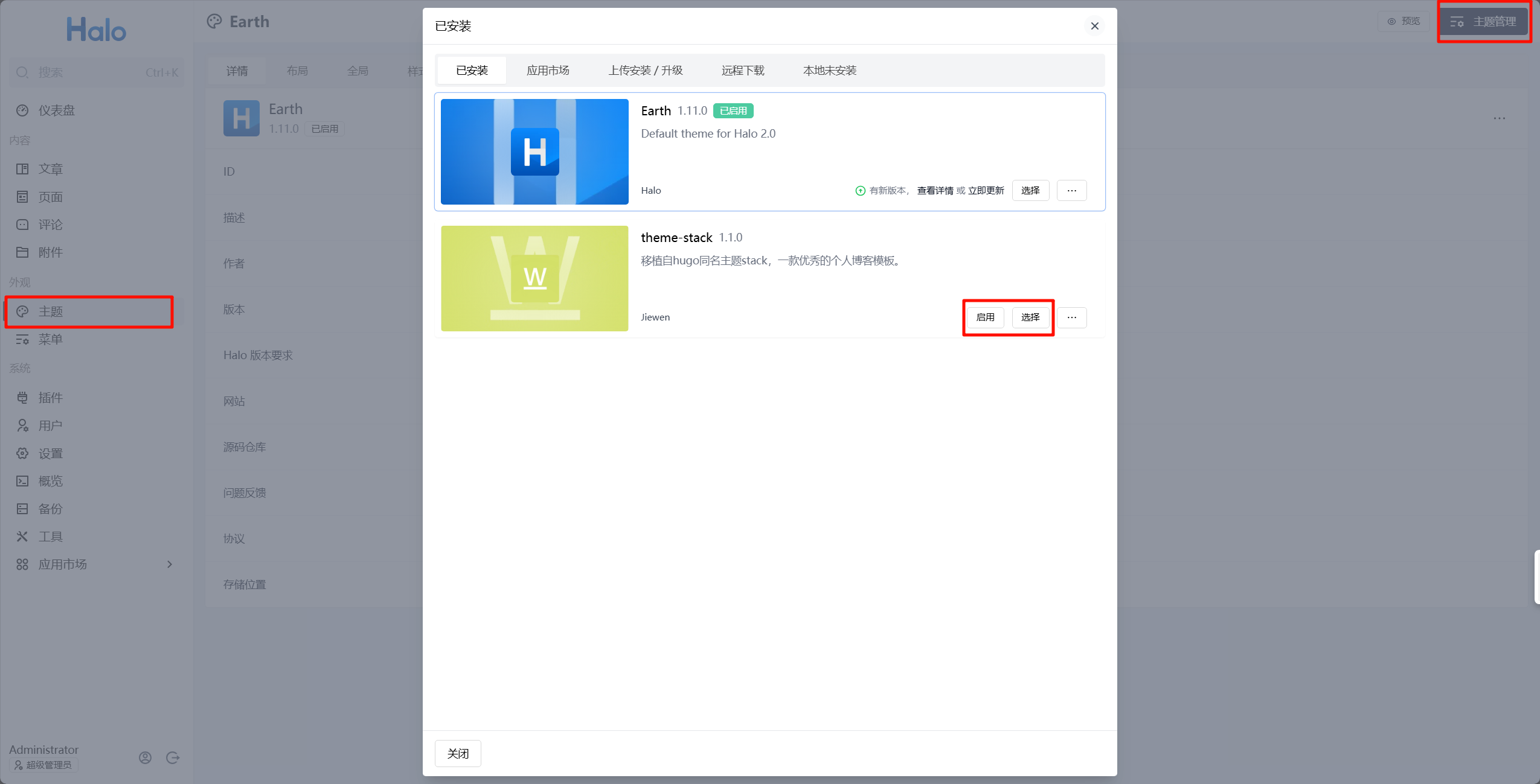Click the green update available icon
The image size is (1540, 784).
click(860, 191)
